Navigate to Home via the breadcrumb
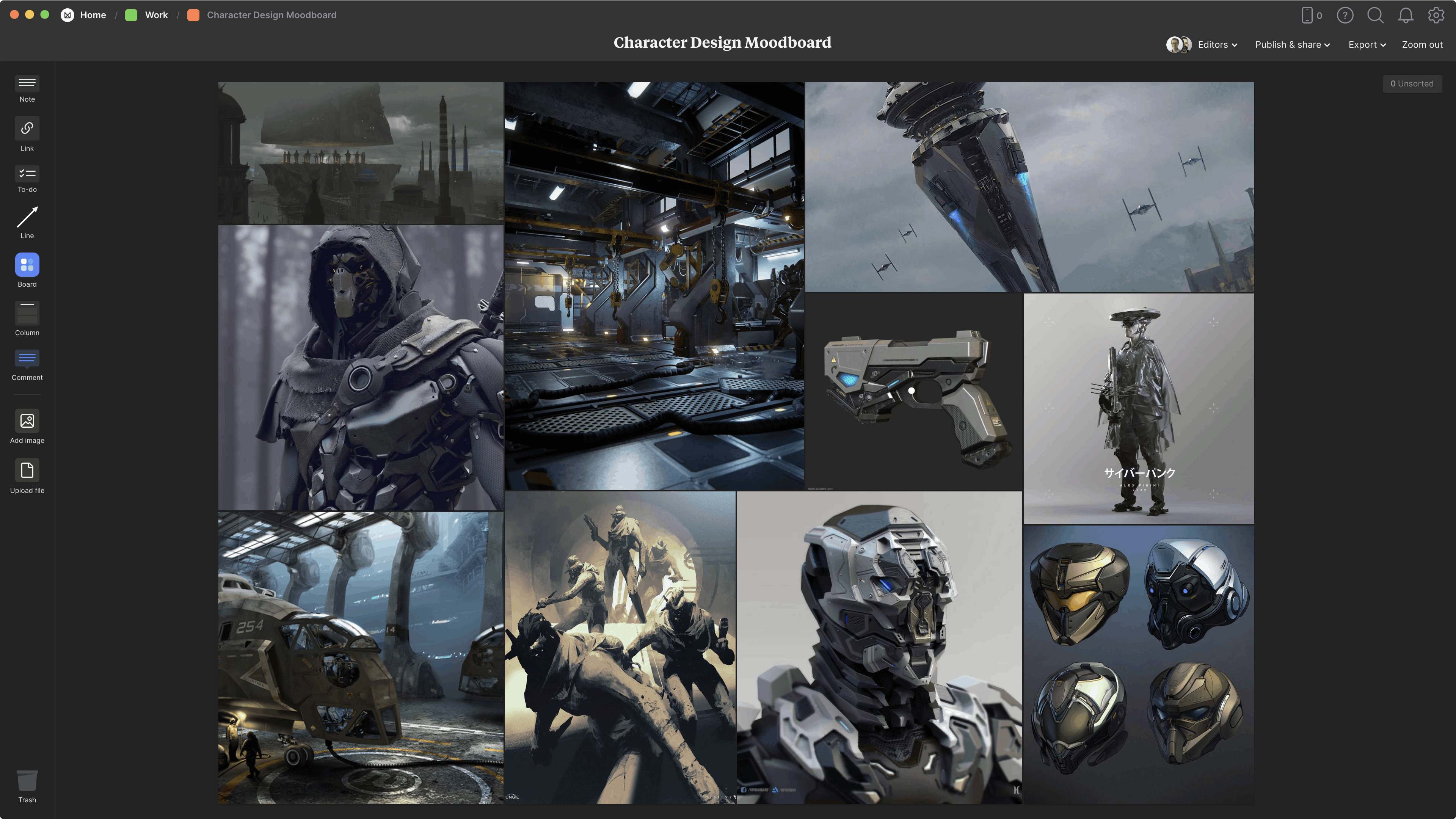1456x819 pixels. (x=93, y=15)
